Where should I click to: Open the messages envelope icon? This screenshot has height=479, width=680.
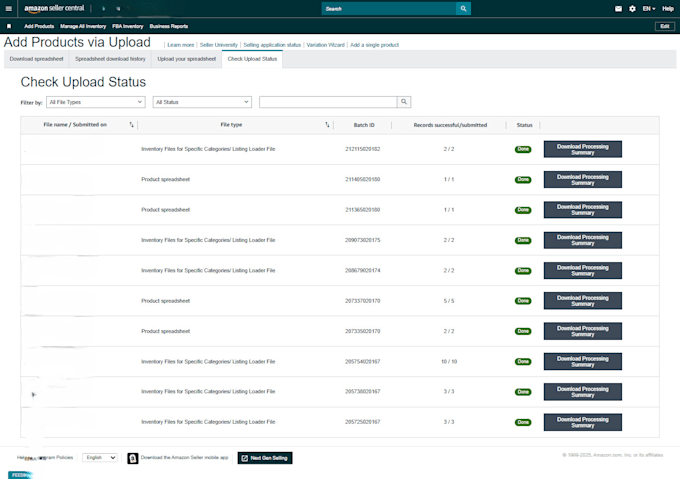tap(618, 9)
